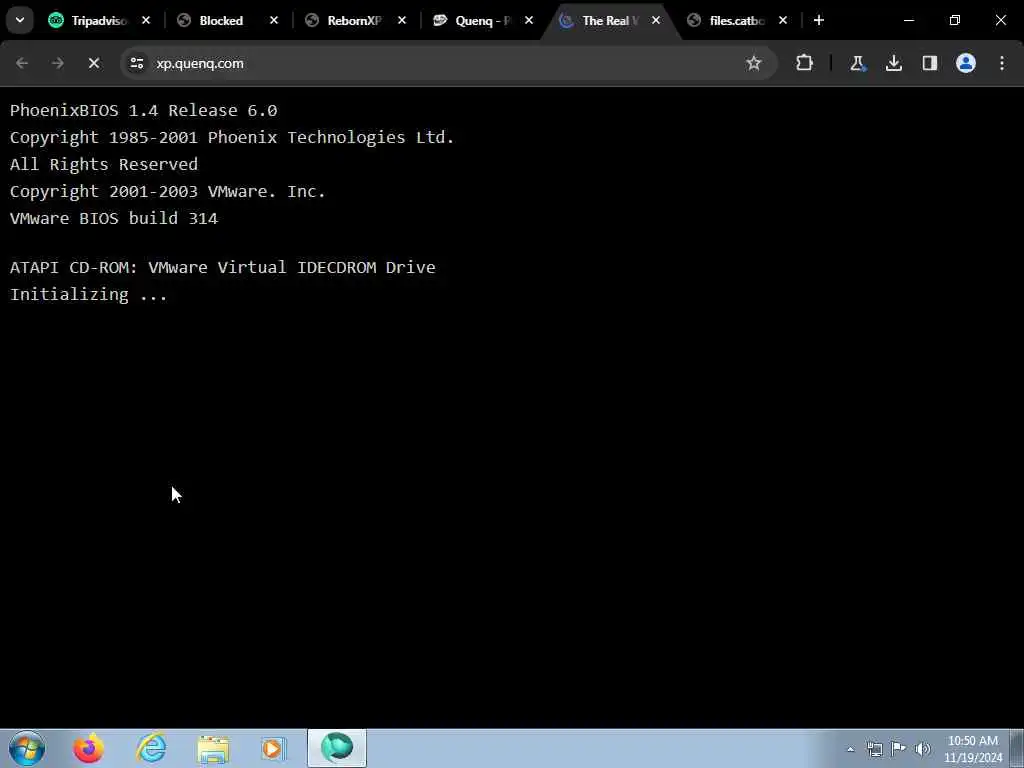Close the Blocked tab
1024x768 pixels.
coord(274,21)
